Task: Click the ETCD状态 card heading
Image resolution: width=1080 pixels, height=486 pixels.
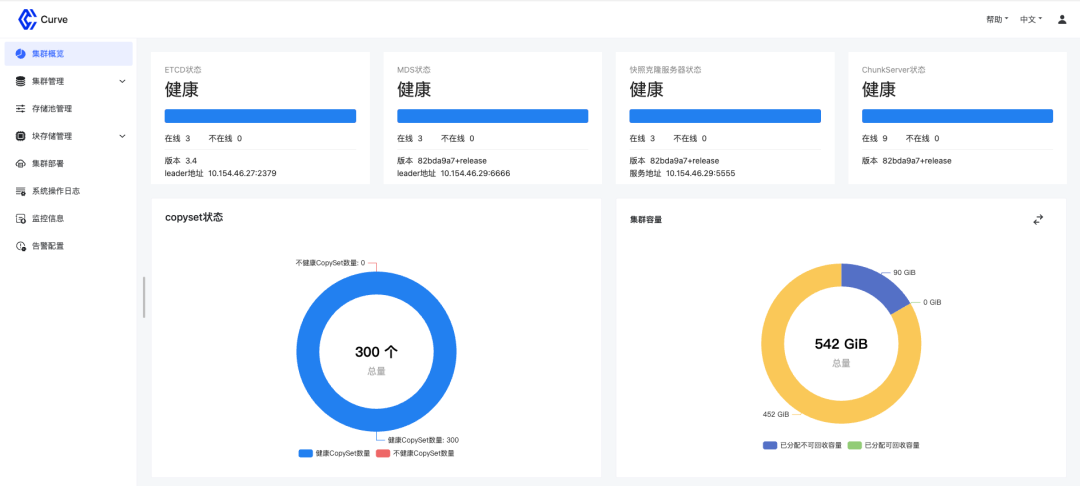Action: [183, 70]
